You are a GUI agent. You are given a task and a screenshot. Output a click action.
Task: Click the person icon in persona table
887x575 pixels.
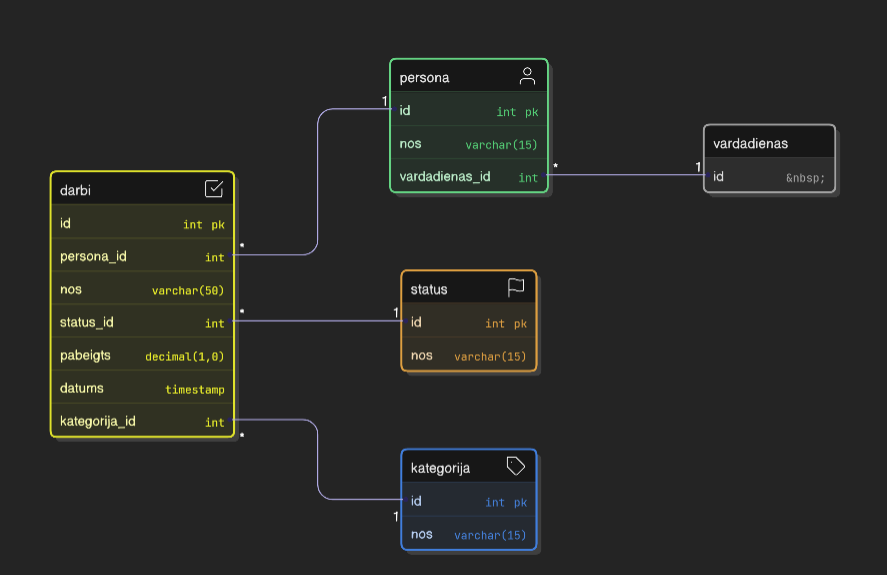point(527,77)
